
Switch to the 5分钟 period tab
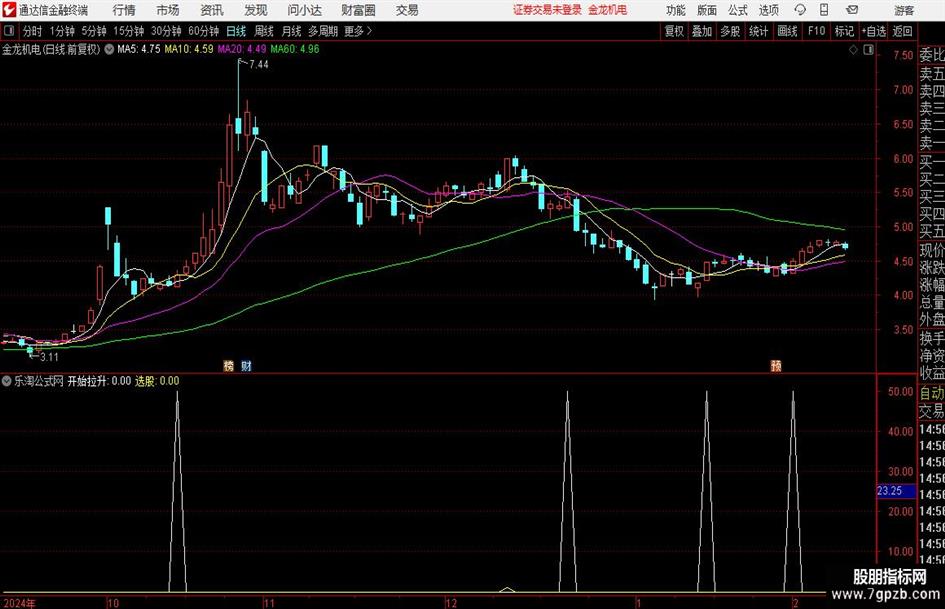94,31
